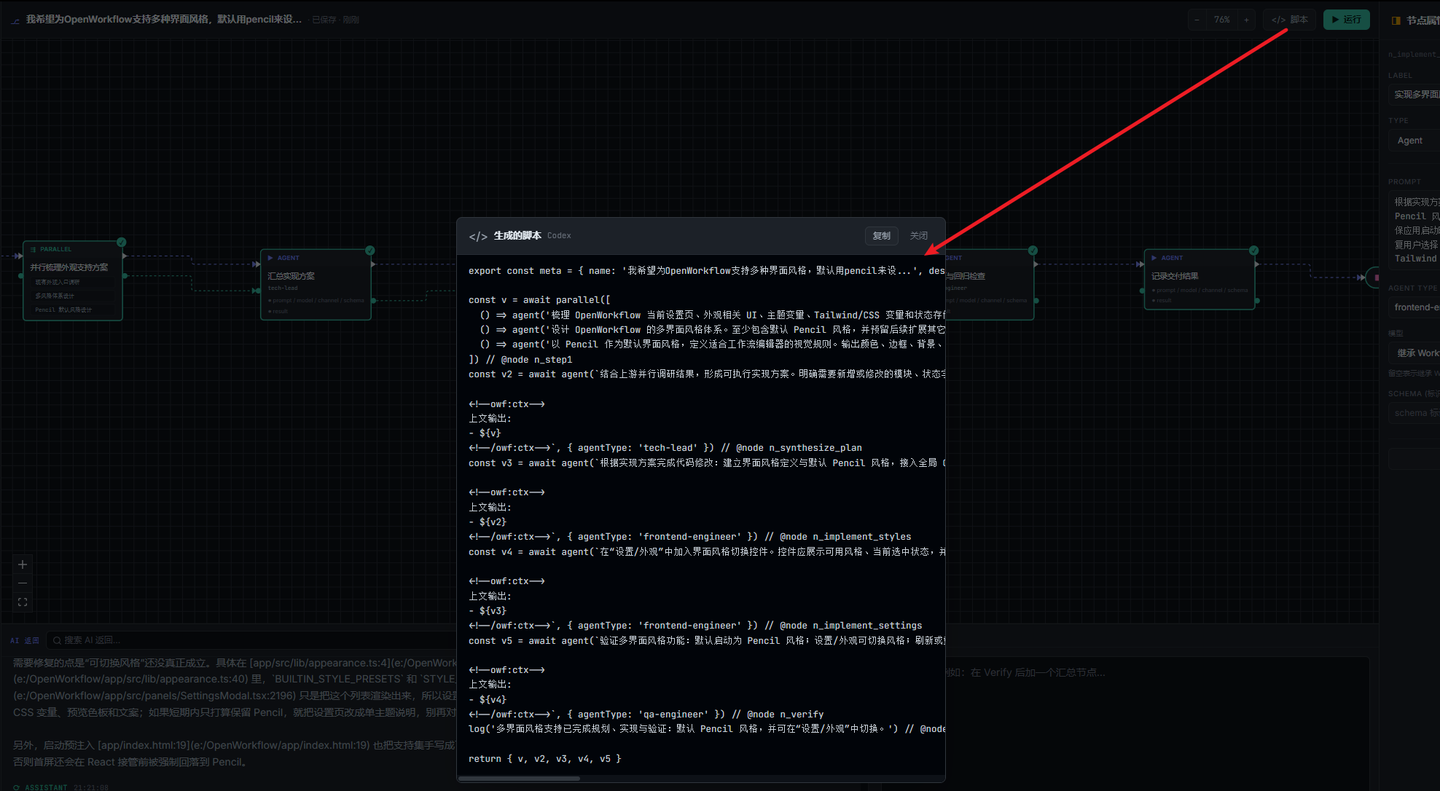
Task: Click the 节点属性 panel header icon
Action: click(1397, 19)
